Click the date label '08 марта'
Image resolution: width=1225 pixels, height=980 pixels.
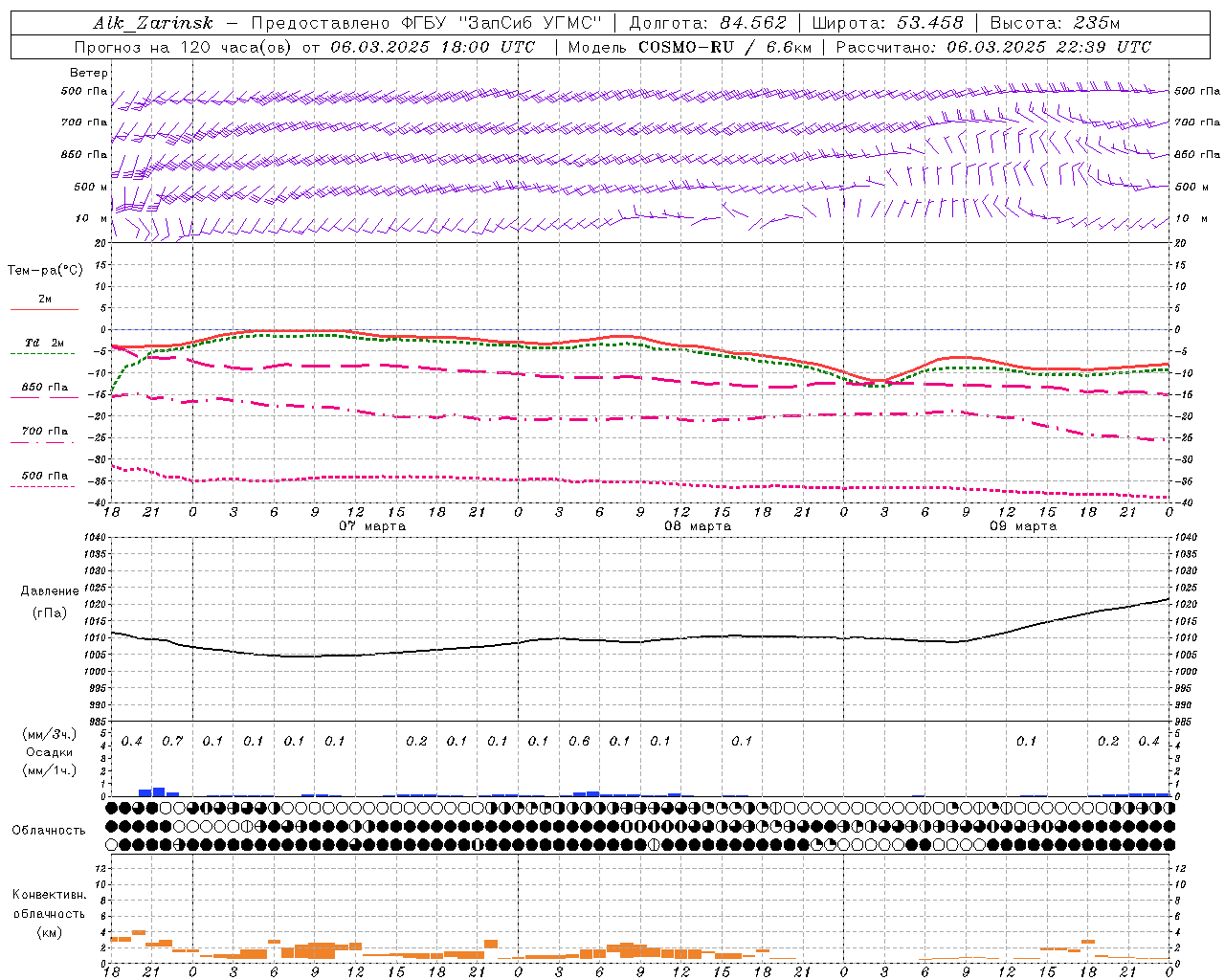pyautogui.click(x=698, y=526)
